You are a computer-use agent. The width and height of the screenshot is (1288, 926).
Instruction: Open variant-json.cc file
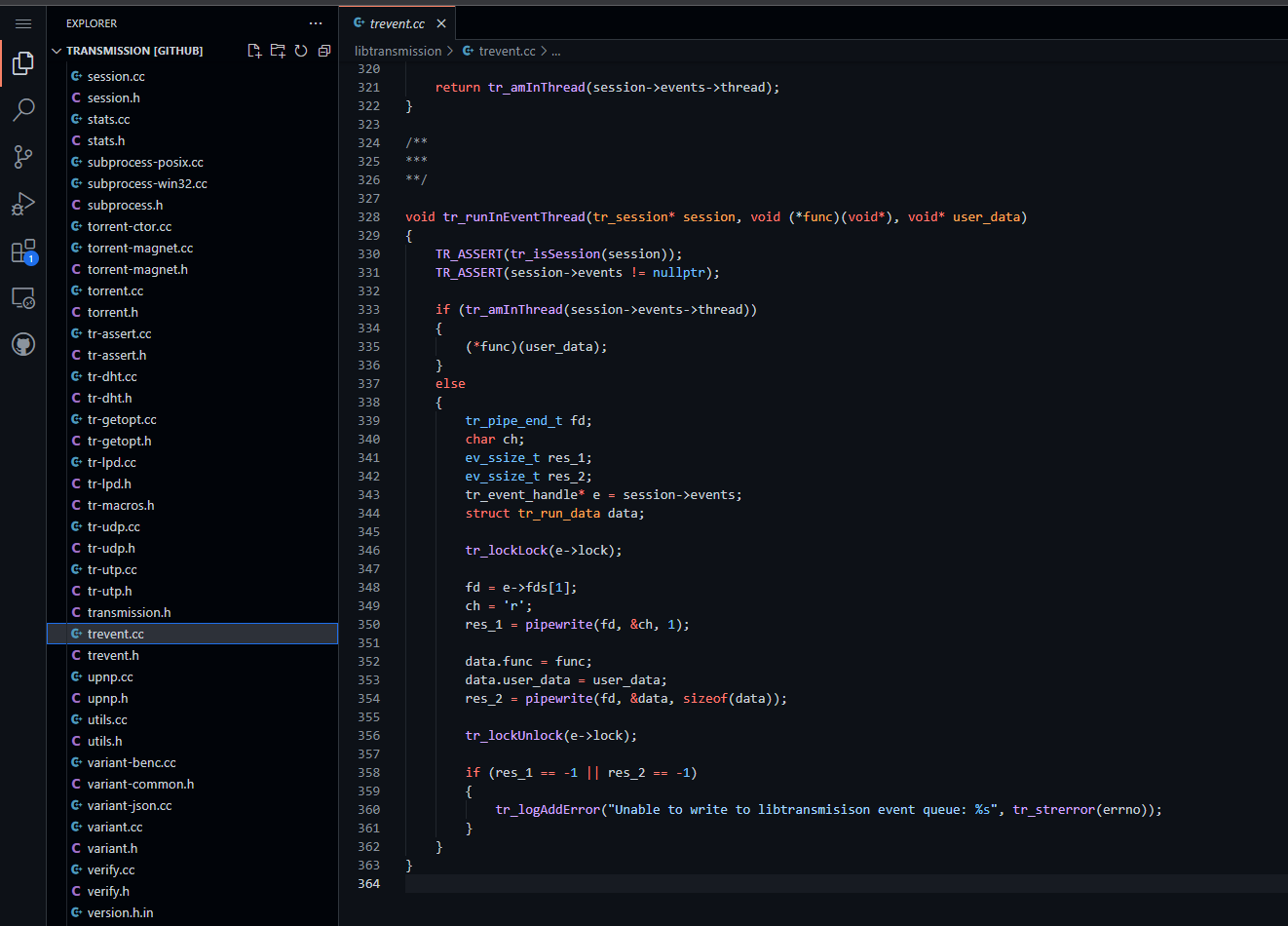tap(193, 805)
